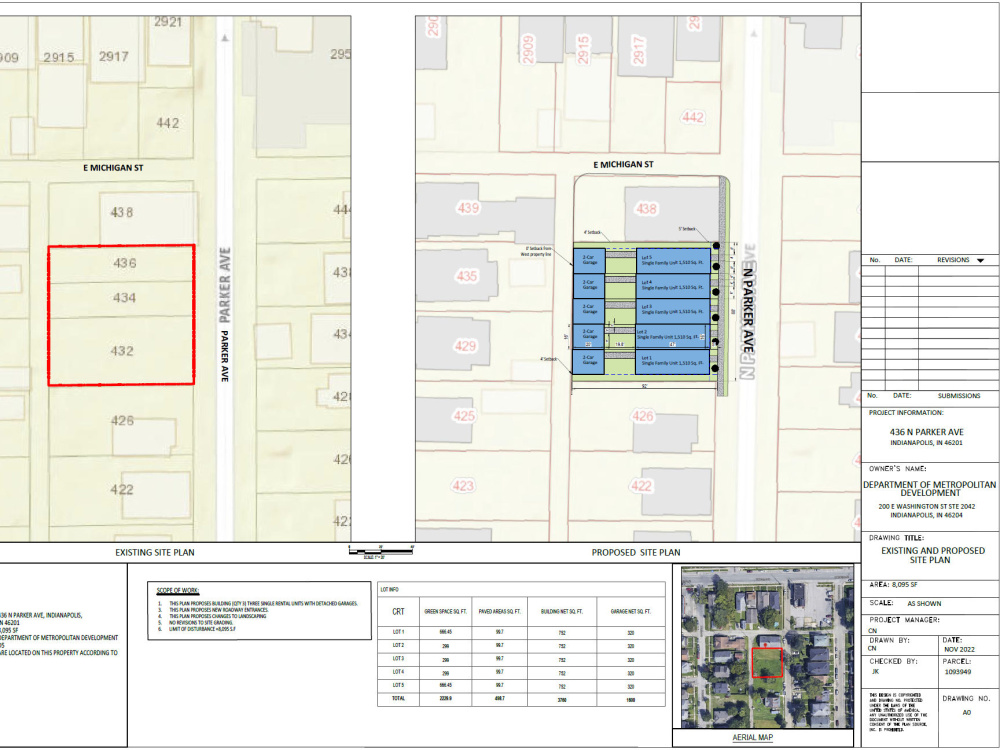Click parcel 435 in the proposed site plan
Image resolution: width=1000 pixels, height=750 pixels.
[x=467, y=276]
